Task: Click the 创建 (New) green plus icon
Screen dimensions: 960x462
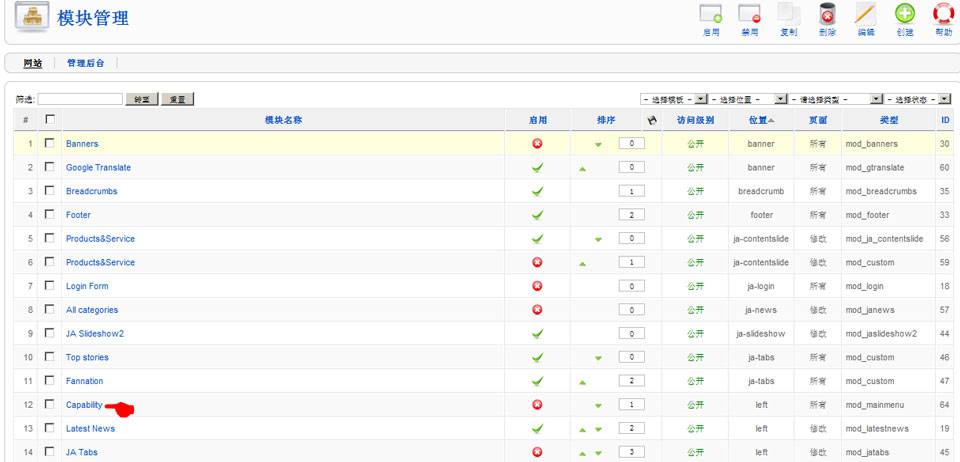Action: coord(905,13)
